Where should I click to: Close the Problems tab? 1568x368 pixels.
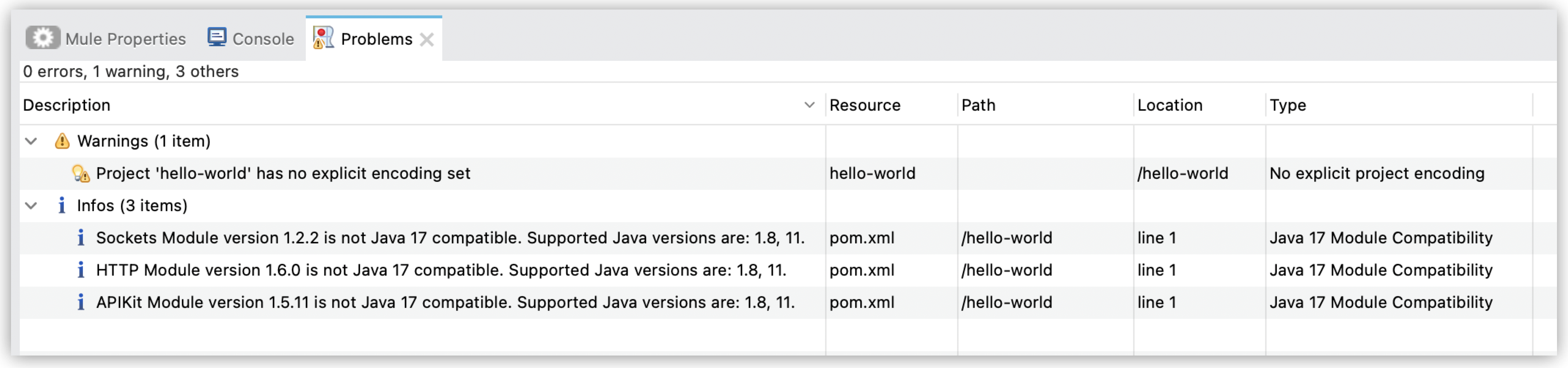pyautogui.click(x=428, y=40)
